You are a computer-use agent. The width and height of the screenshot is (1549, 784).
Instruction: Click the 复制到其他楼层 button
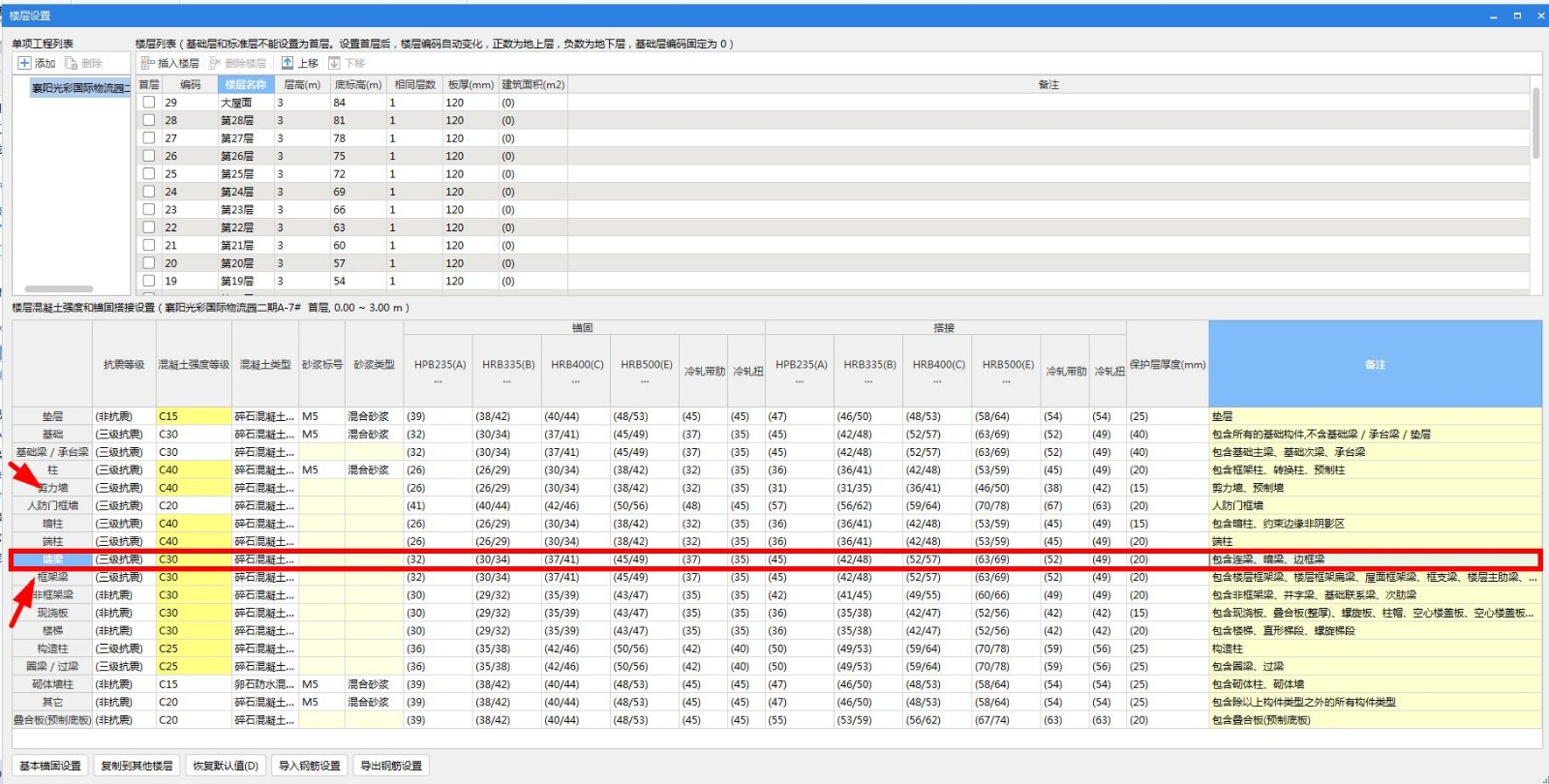[x=137, y=766]
